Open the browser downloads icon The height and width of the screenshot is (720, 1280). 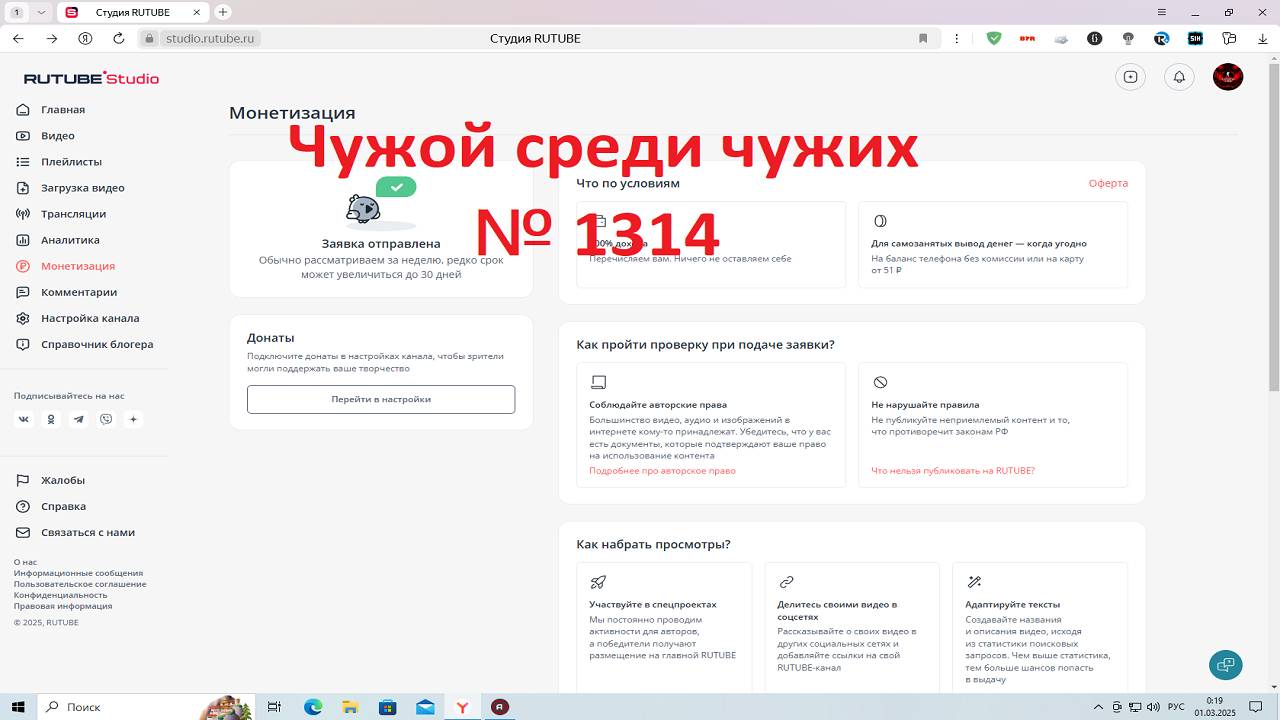point(1262,38)
